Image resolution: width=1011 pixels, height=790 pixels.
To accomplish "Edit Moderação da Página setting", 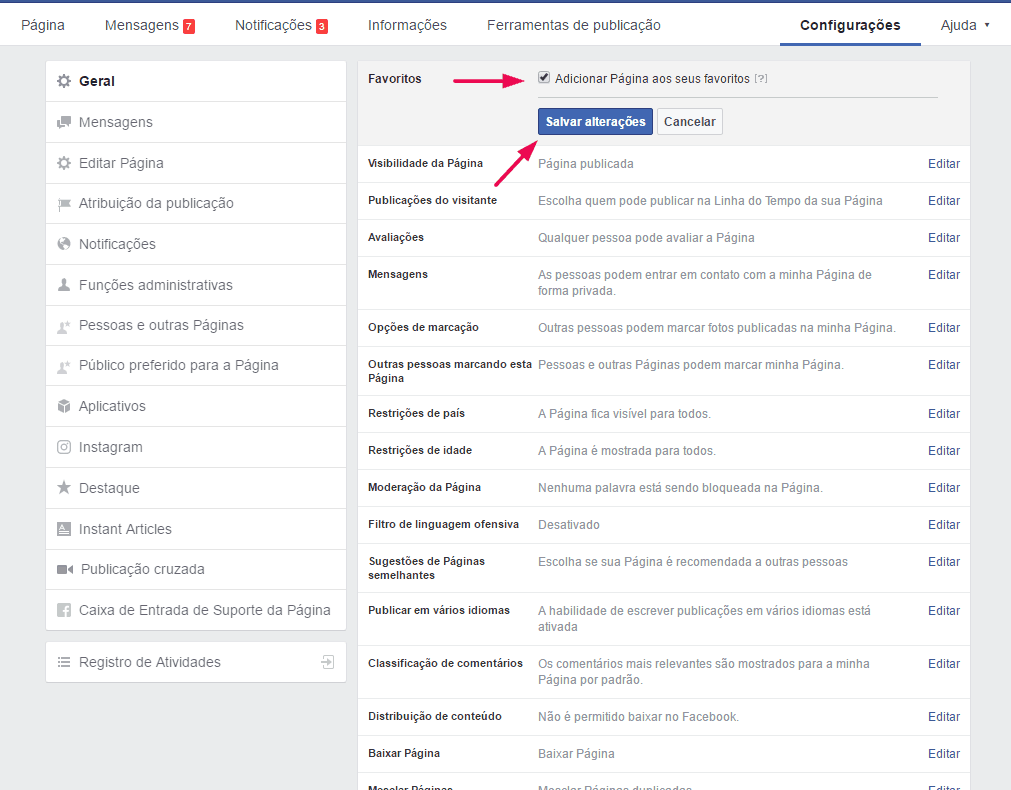I will 944,488.
